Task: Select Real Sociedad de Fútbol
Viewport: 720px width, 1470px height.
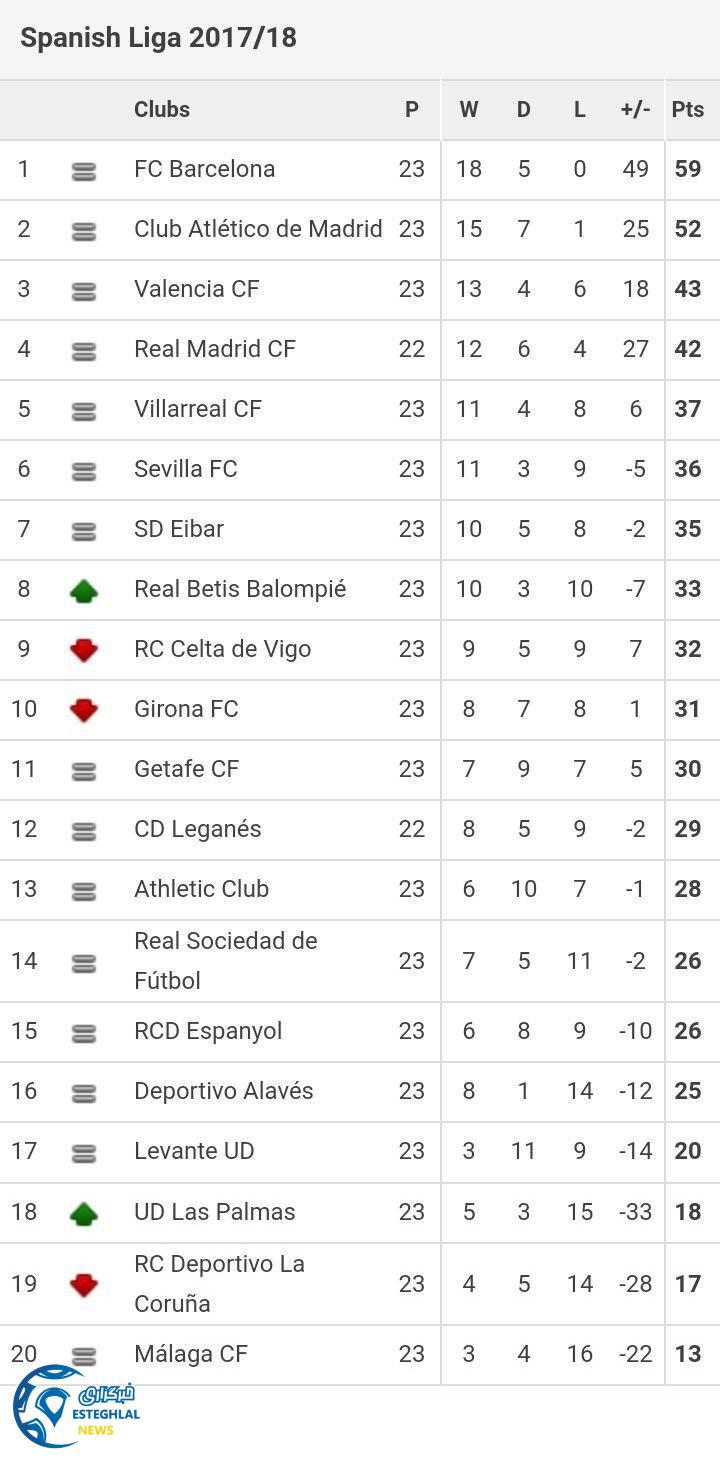Action: pos(226,961)
